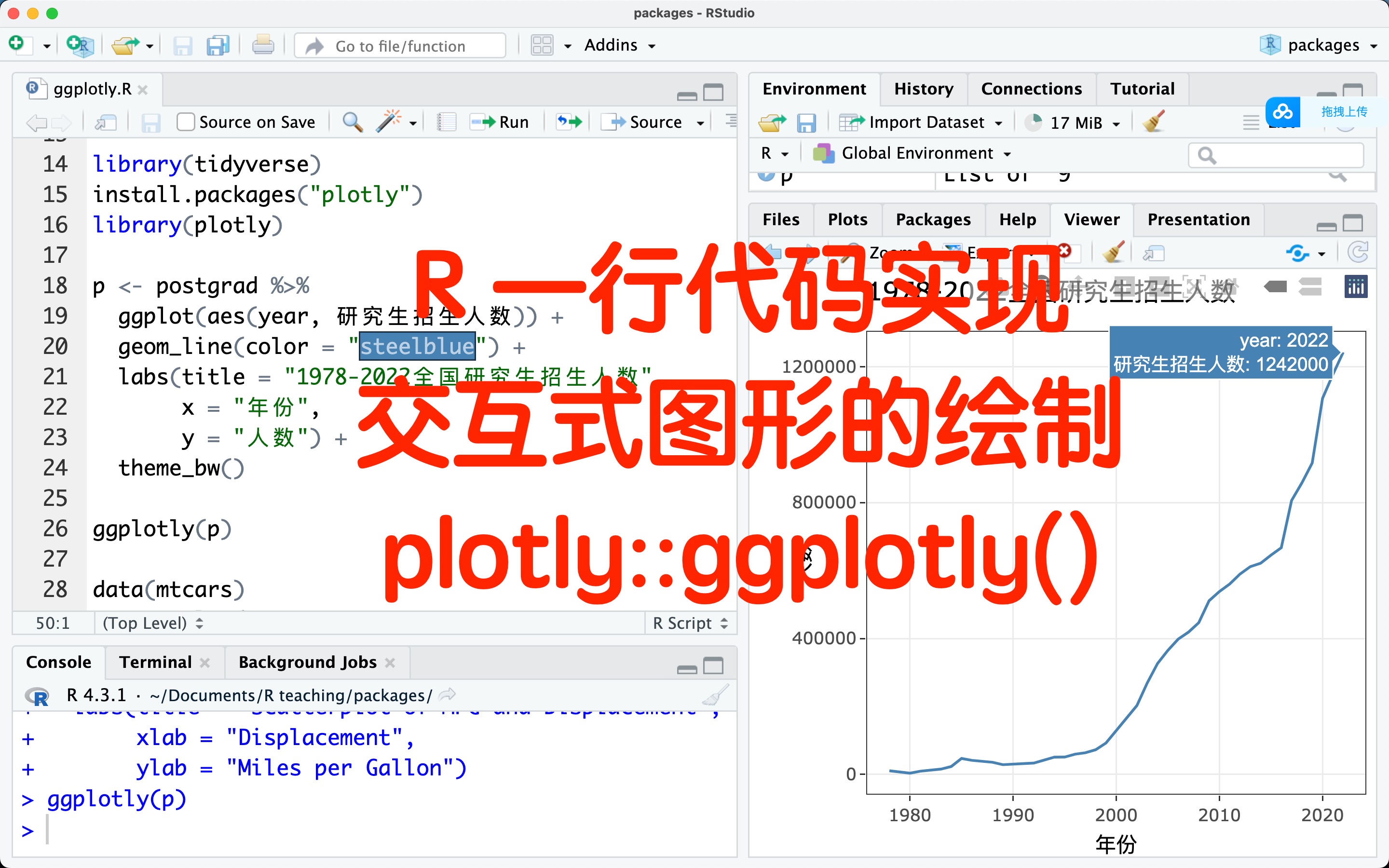The width and height of the screenshot is (1389, 868).
Task: Click the re-run previous code icon
Action: tap(569, 122)
